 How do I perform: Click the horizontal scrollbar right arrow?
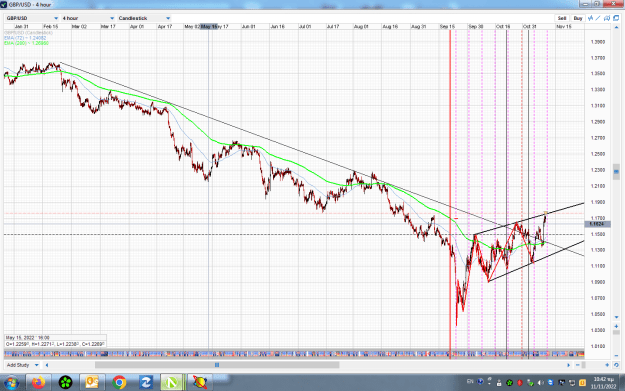569,365
